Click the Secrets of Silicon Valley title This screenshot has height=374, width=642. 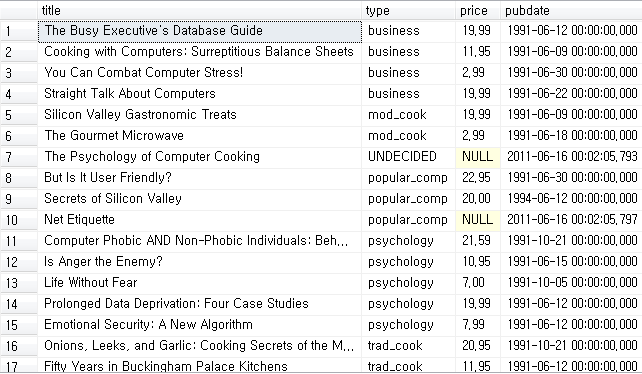[x=113, y=199]
